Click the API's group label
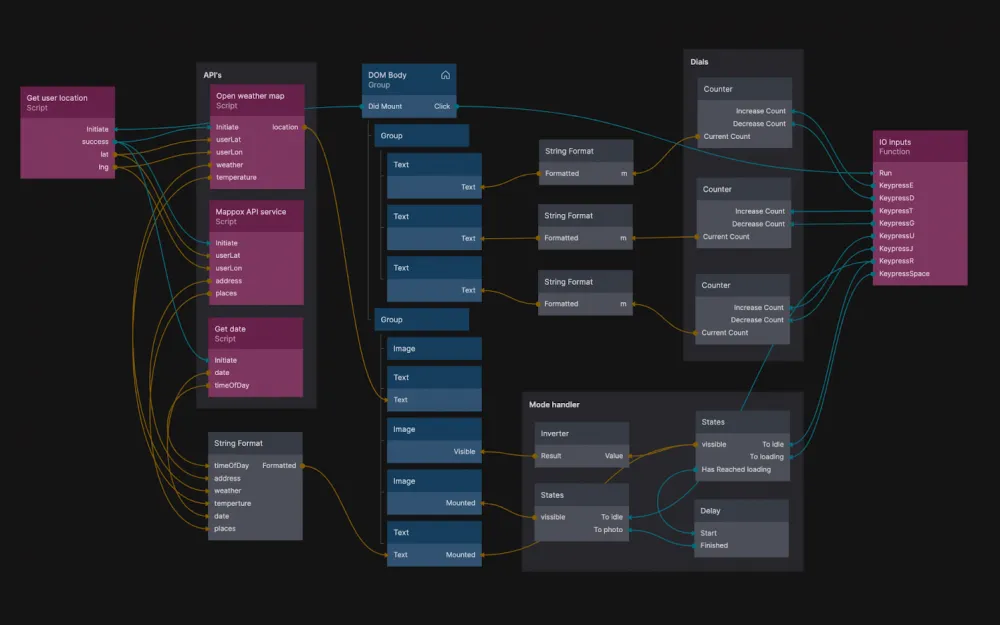The image size is (1000, 625). pos(212,75)
